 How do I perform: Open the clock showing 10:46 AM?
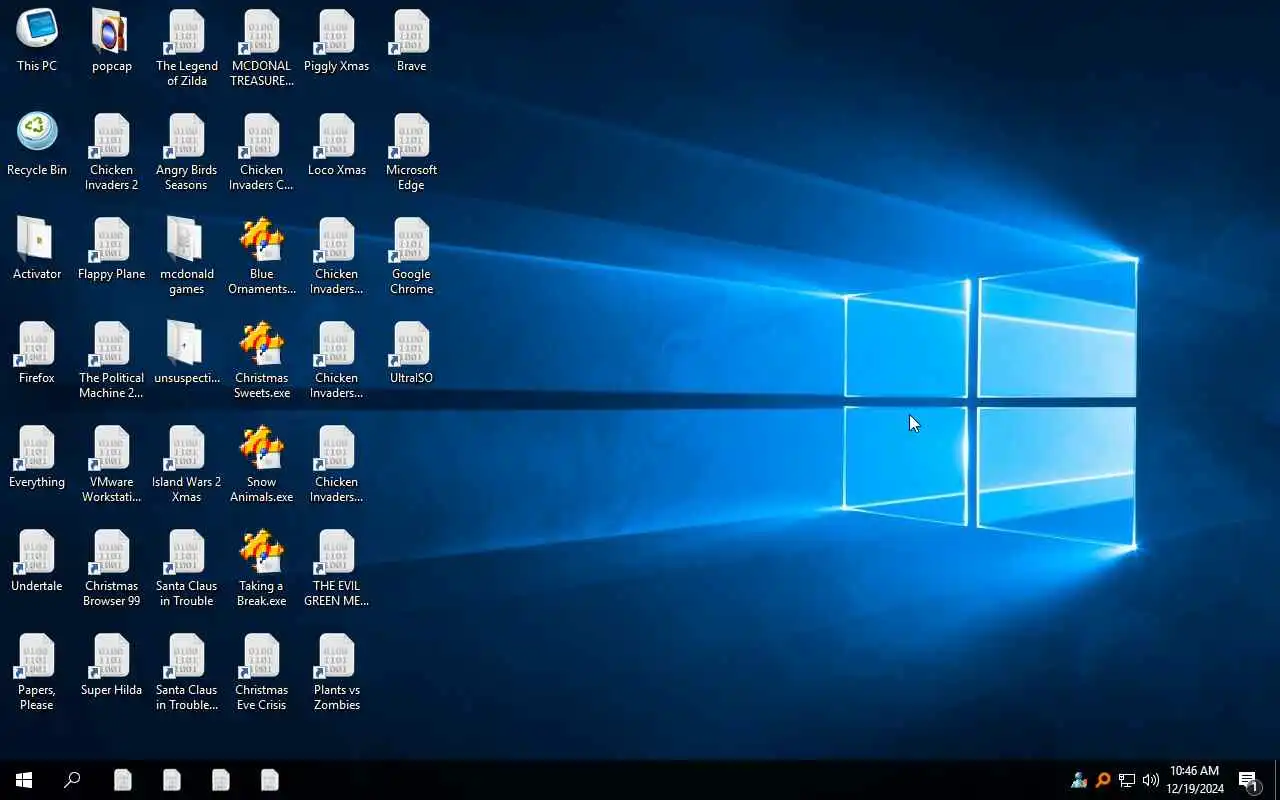[1195, 780]
